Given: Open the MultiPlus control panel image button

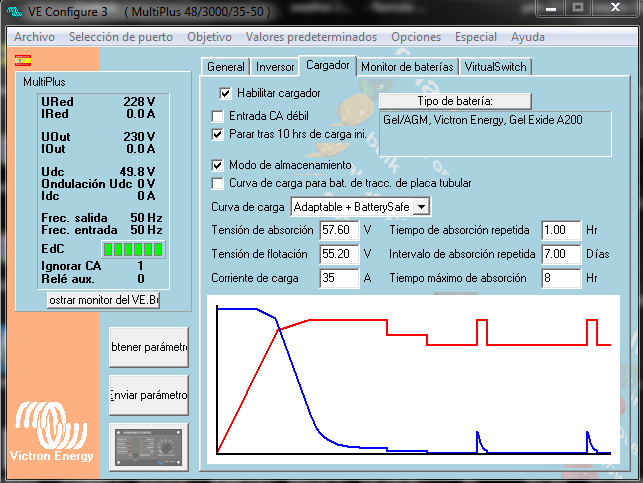Looking at the screenshot, I should coord(148,447).
